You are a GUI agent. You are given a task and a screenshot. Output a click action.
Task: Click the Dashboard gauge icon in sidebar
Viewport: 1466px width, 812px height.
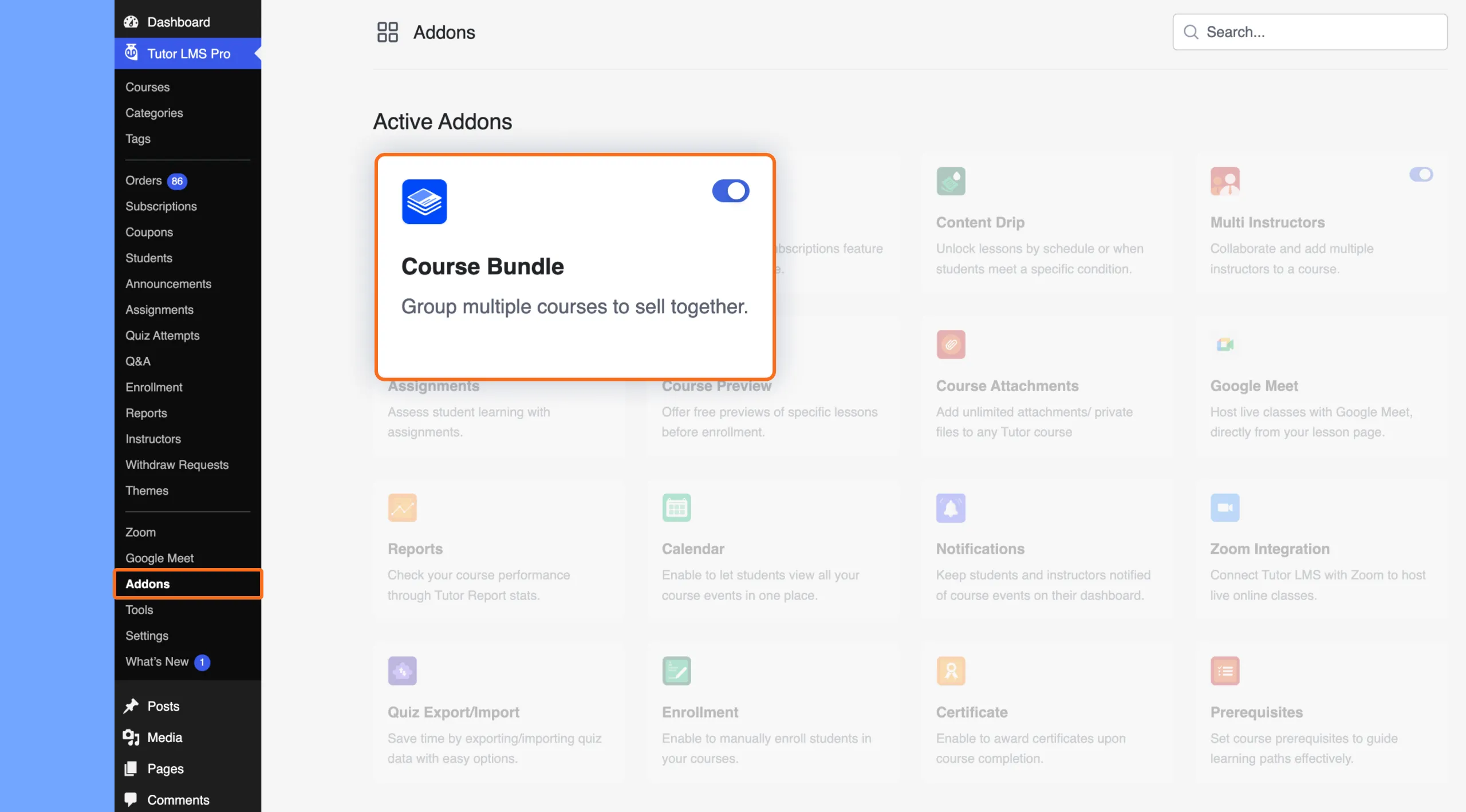tap(131, 22)
